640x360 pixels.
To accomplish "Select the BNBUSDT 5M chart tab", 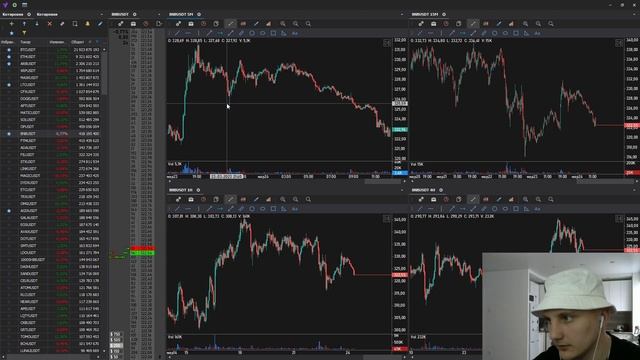I will tap(181, 14).
